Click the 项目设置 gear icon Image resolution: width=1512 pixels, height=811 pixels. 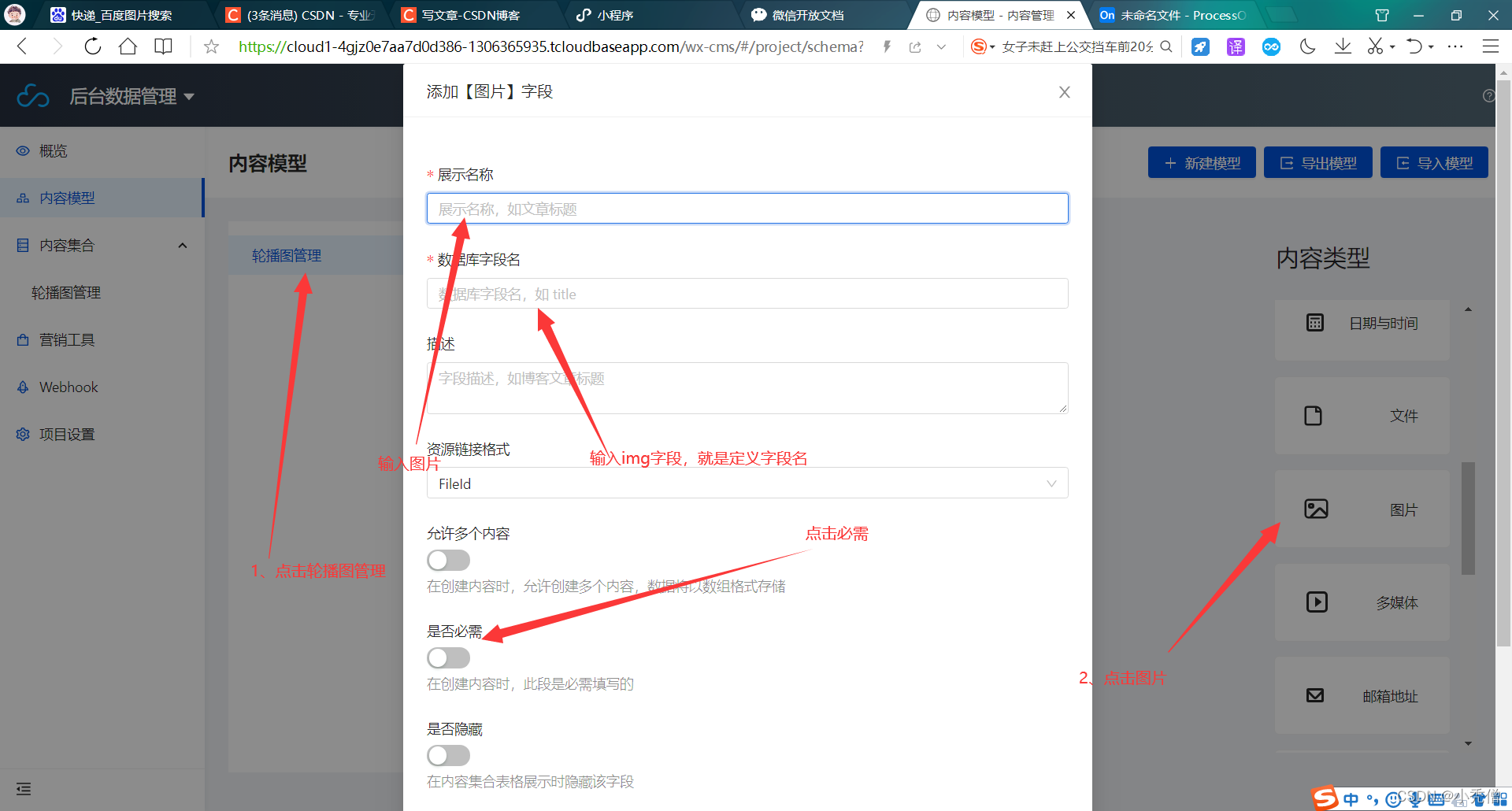pyautogui.click(x=23, y=435)
